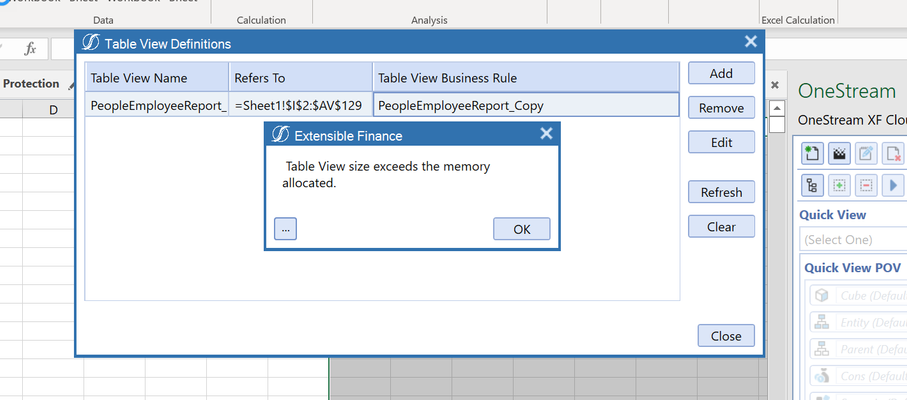Click the Calculation ribbon group label
This screenshot has width=907, height=400.
261,20
